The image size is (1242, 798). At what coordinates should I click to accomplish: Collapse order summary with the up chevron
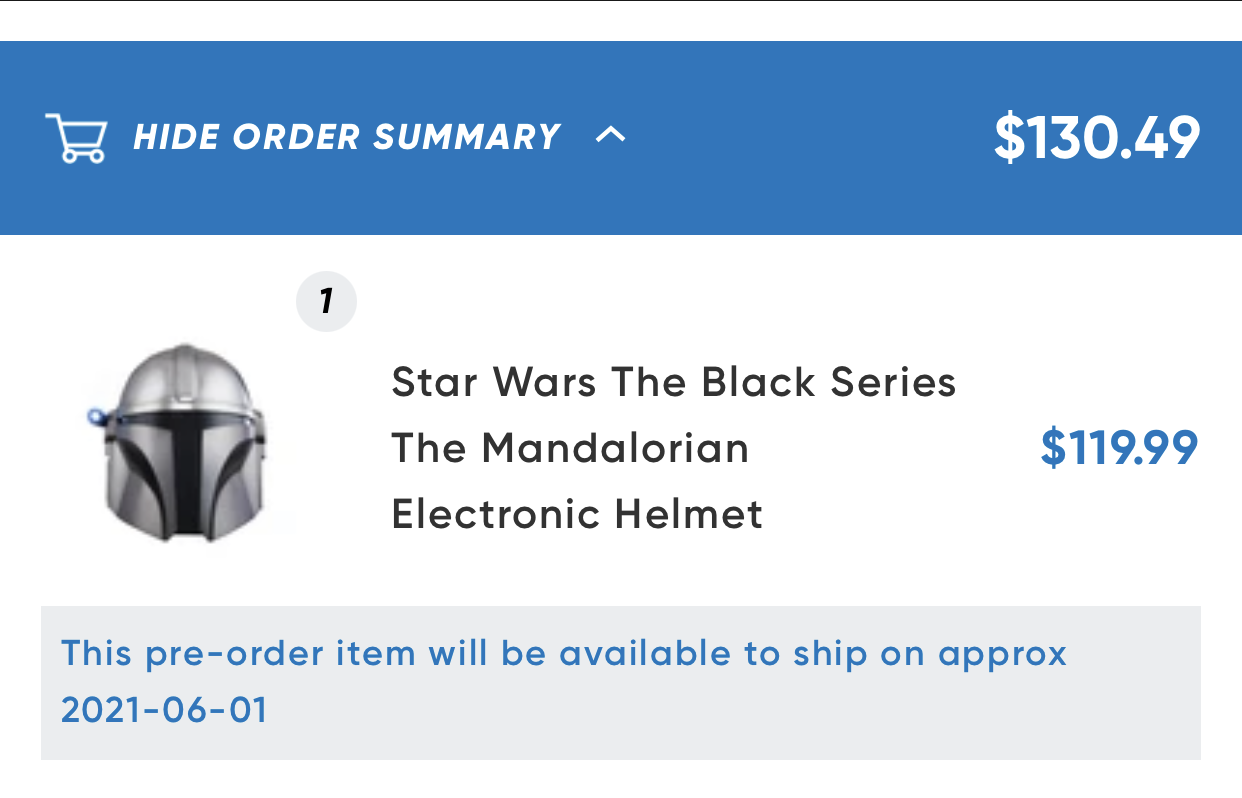point(610,135)
